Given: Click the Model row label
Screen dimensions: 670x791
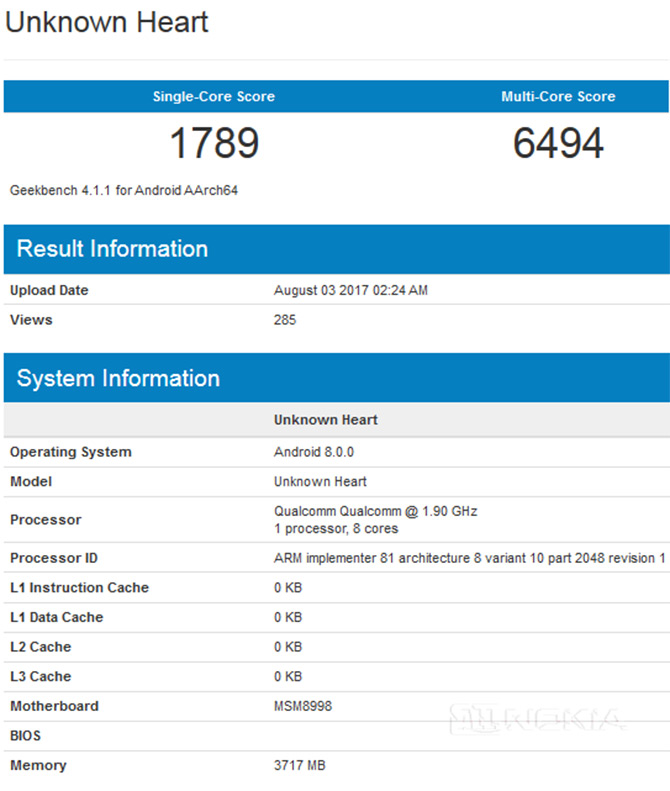Looking at the screenshot, I should pos(31,481).
